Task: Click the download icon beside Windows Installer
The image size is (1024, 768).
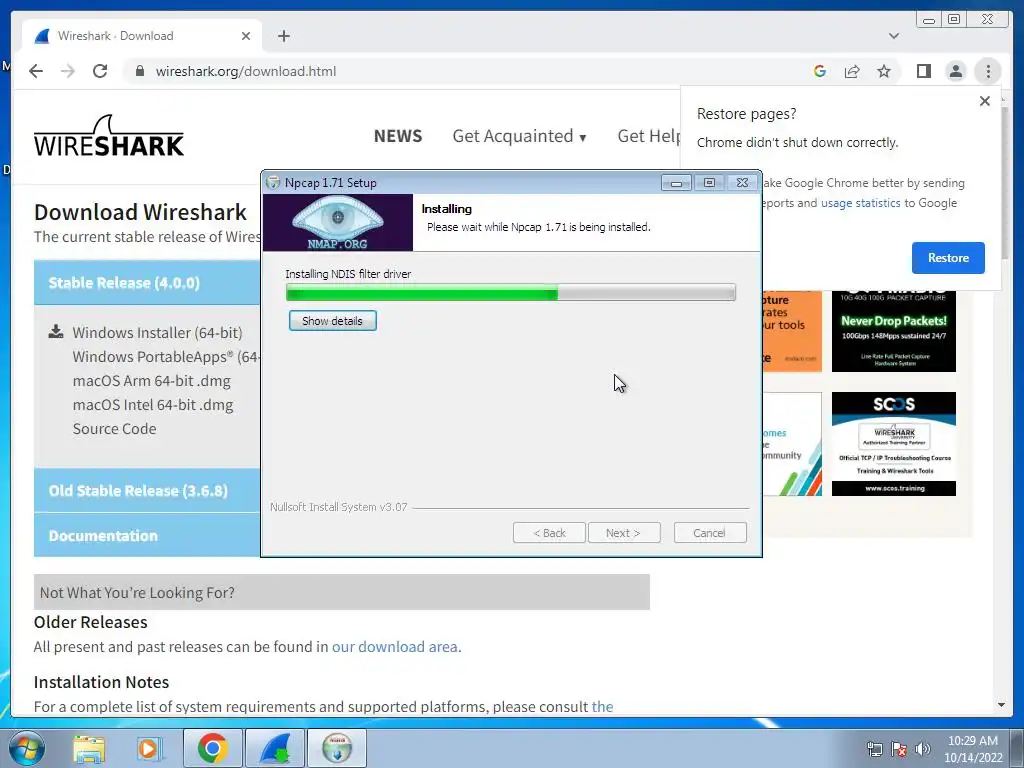Action: pos(56,332)
